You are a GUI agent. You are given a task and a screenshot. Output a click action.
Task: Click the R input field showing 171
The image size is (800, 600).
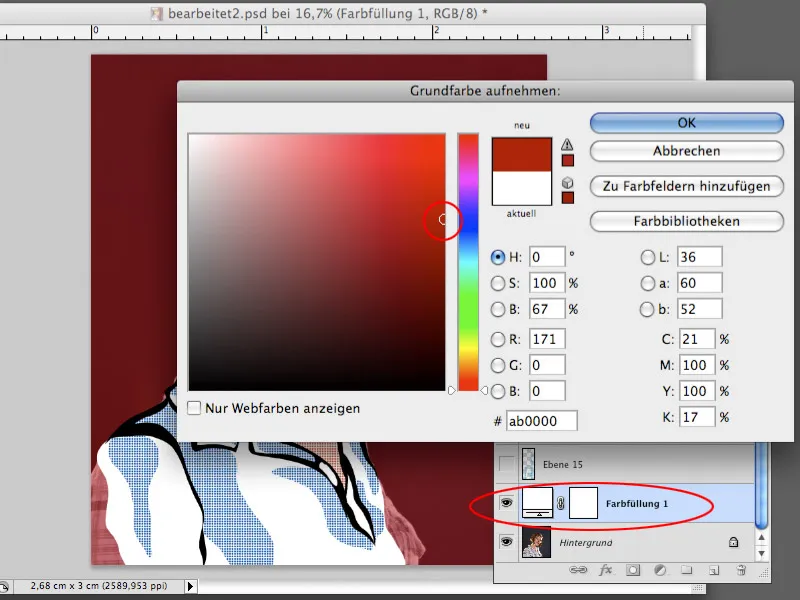pos(547,339)
